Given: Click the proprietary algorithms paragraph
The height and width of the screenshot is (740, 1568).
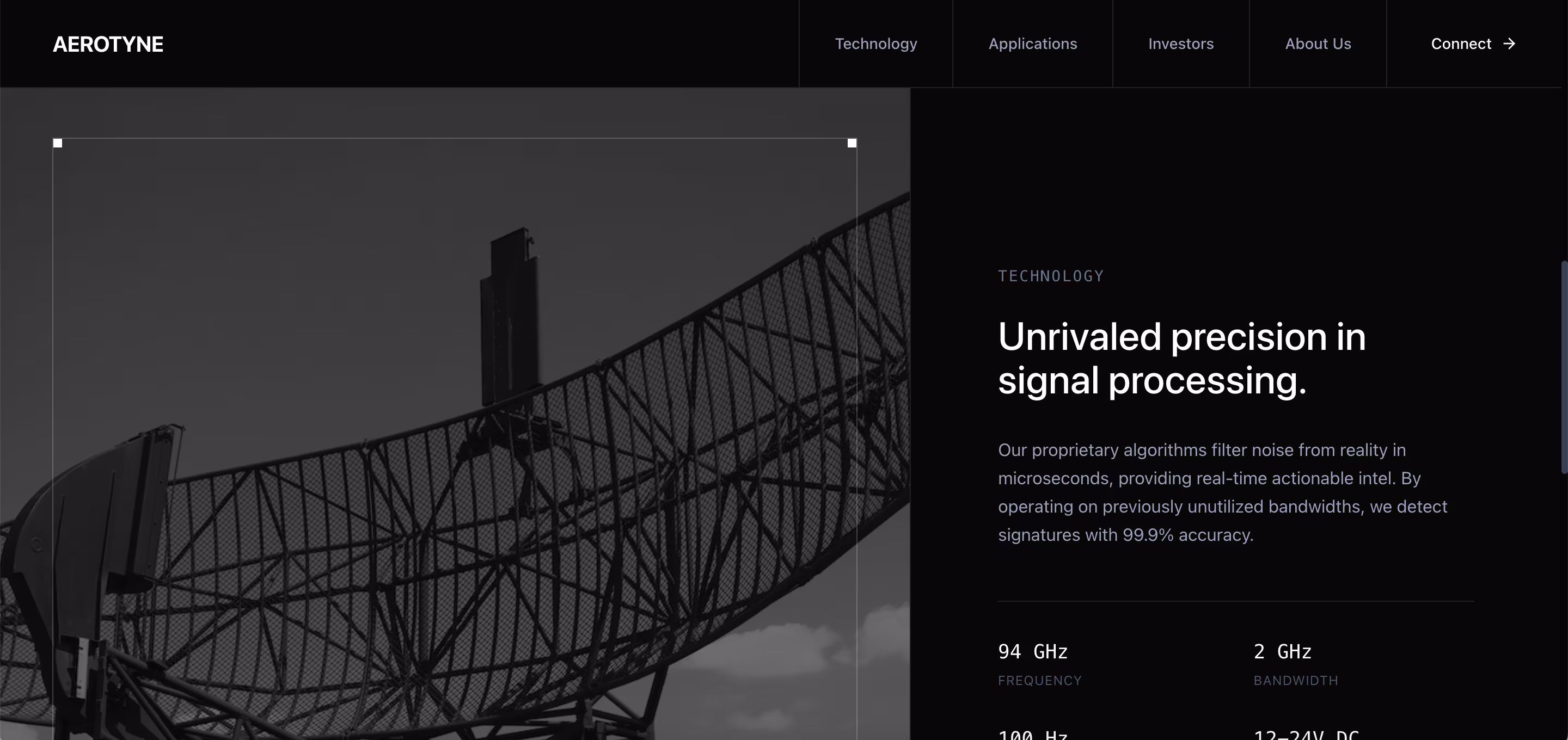Looking at the screenshot, I should point(1222,492).
